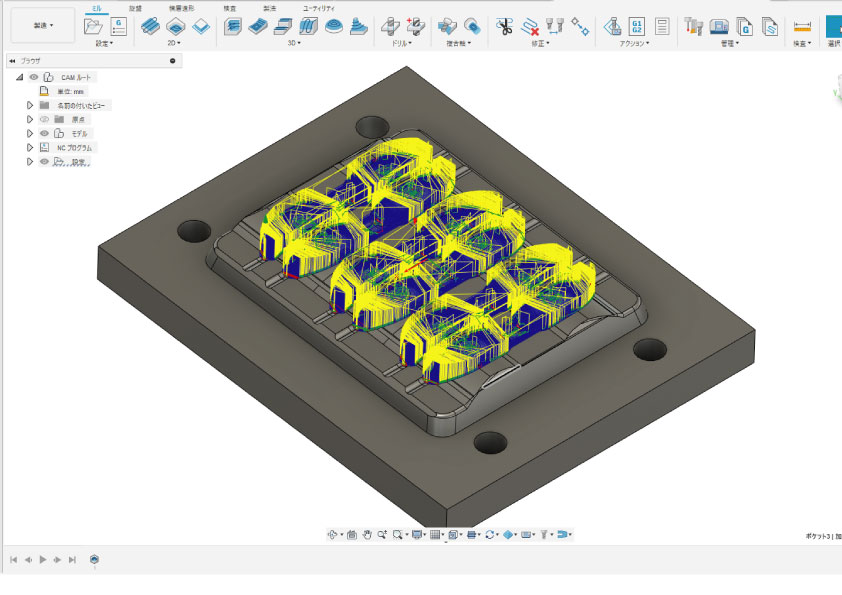The image size is (842, 595).
Task: Click the display settings monitor icon
Action: (x=417, y=534)
